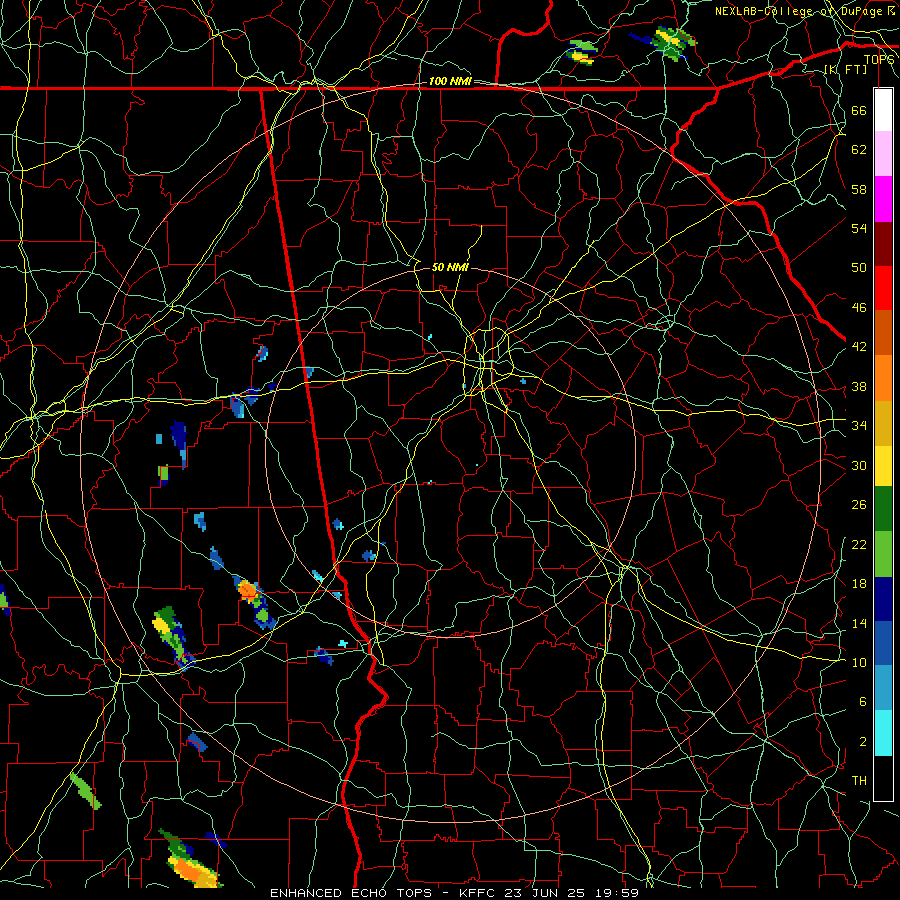Click the K FT units label
900x900 pixels.
click(x=845, y=69)
